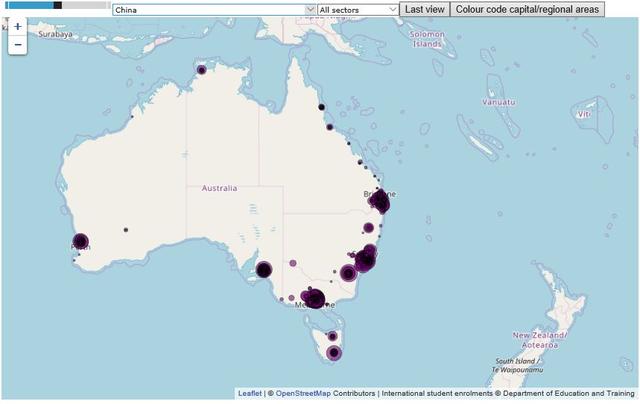Click the New Zealand/Aotearoa map label
This screenshot has width=640, height=404.
[540, 340]
